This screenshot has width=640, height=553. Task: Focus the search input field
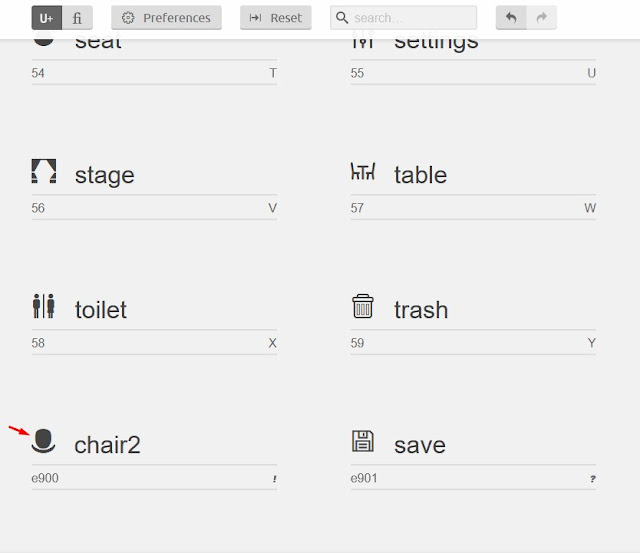(412, 18)
